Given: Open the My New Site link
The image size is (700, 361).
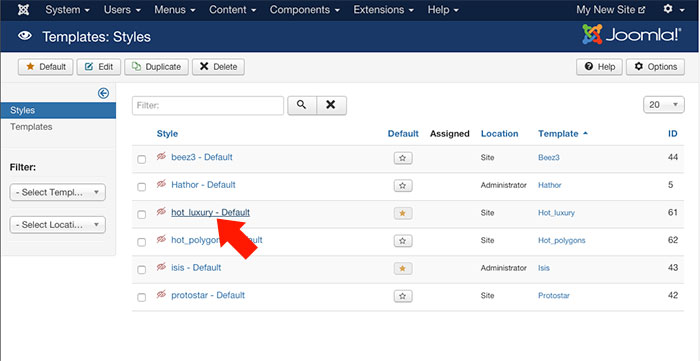Looking at the screenshot, I should (x=611, y=9).
